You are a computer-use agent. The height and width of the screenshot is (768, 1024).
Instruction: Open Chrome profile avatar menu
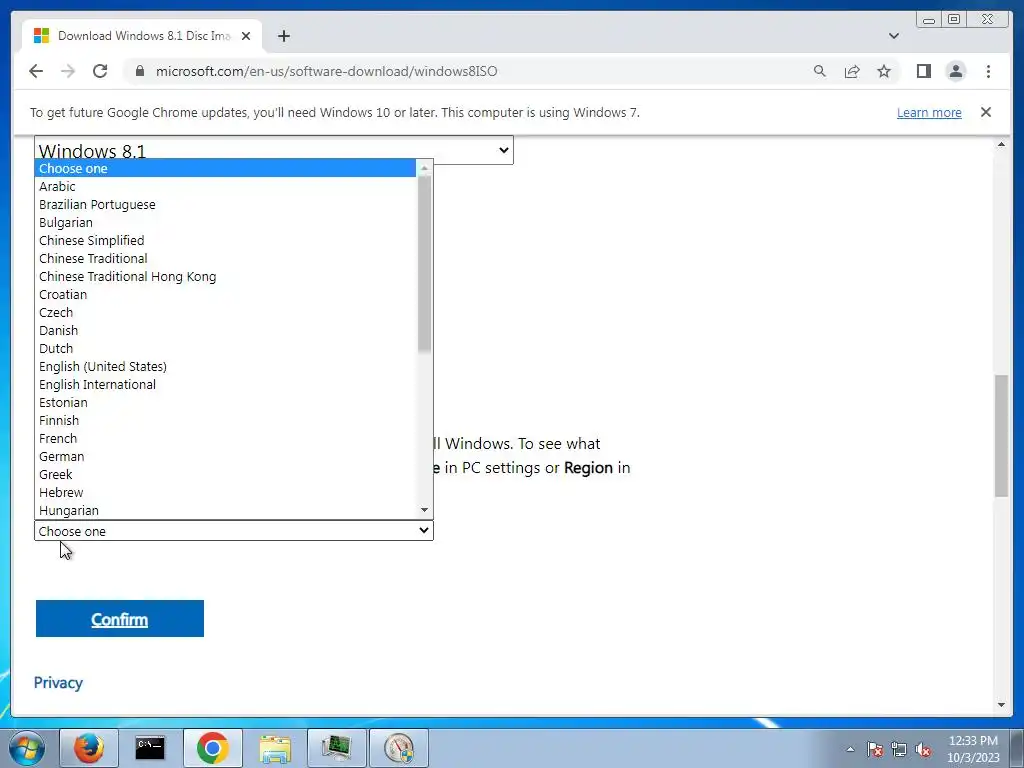tap(955, 71)
